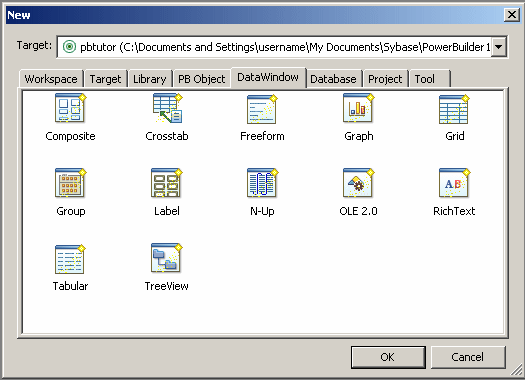Switch to the Project tab

point(385,79)
